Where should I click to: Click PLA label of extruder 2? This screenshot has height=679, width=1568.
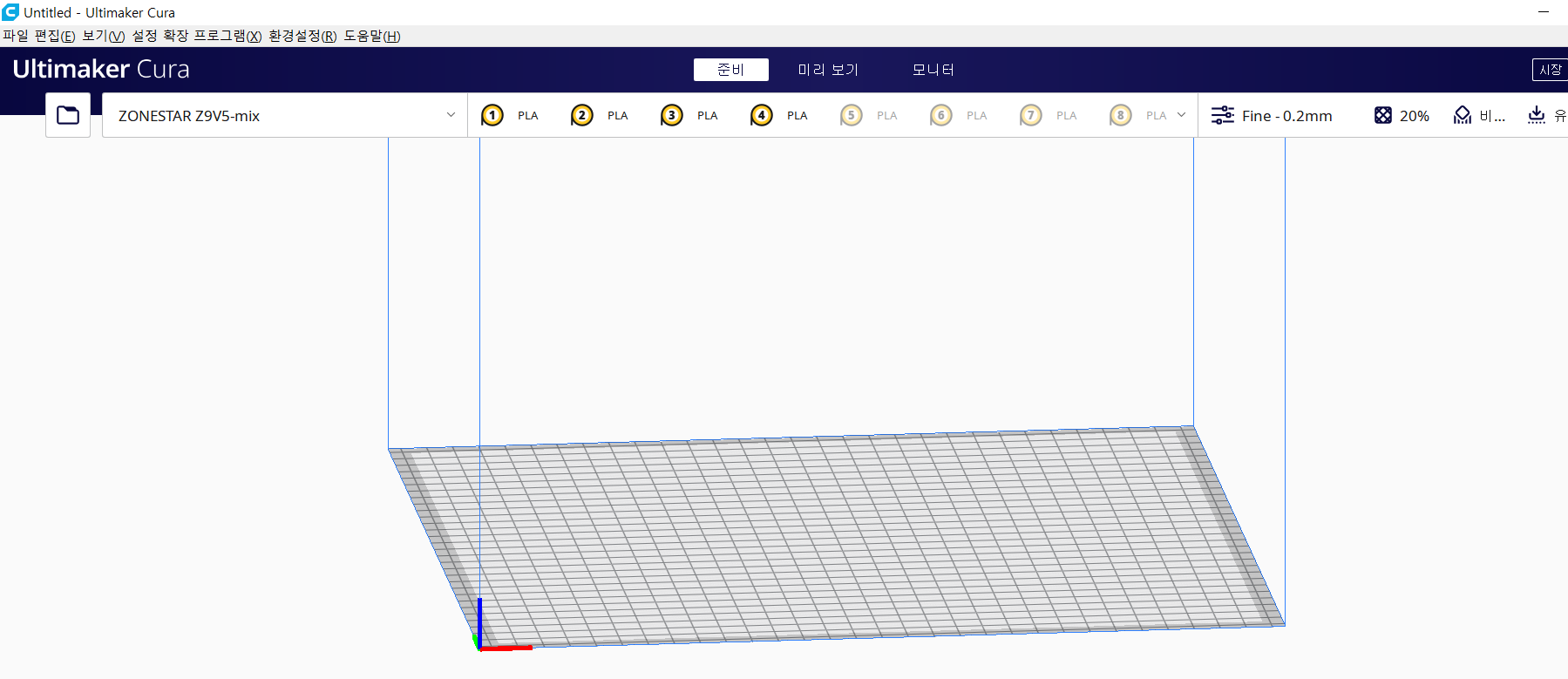coord(618,116)
